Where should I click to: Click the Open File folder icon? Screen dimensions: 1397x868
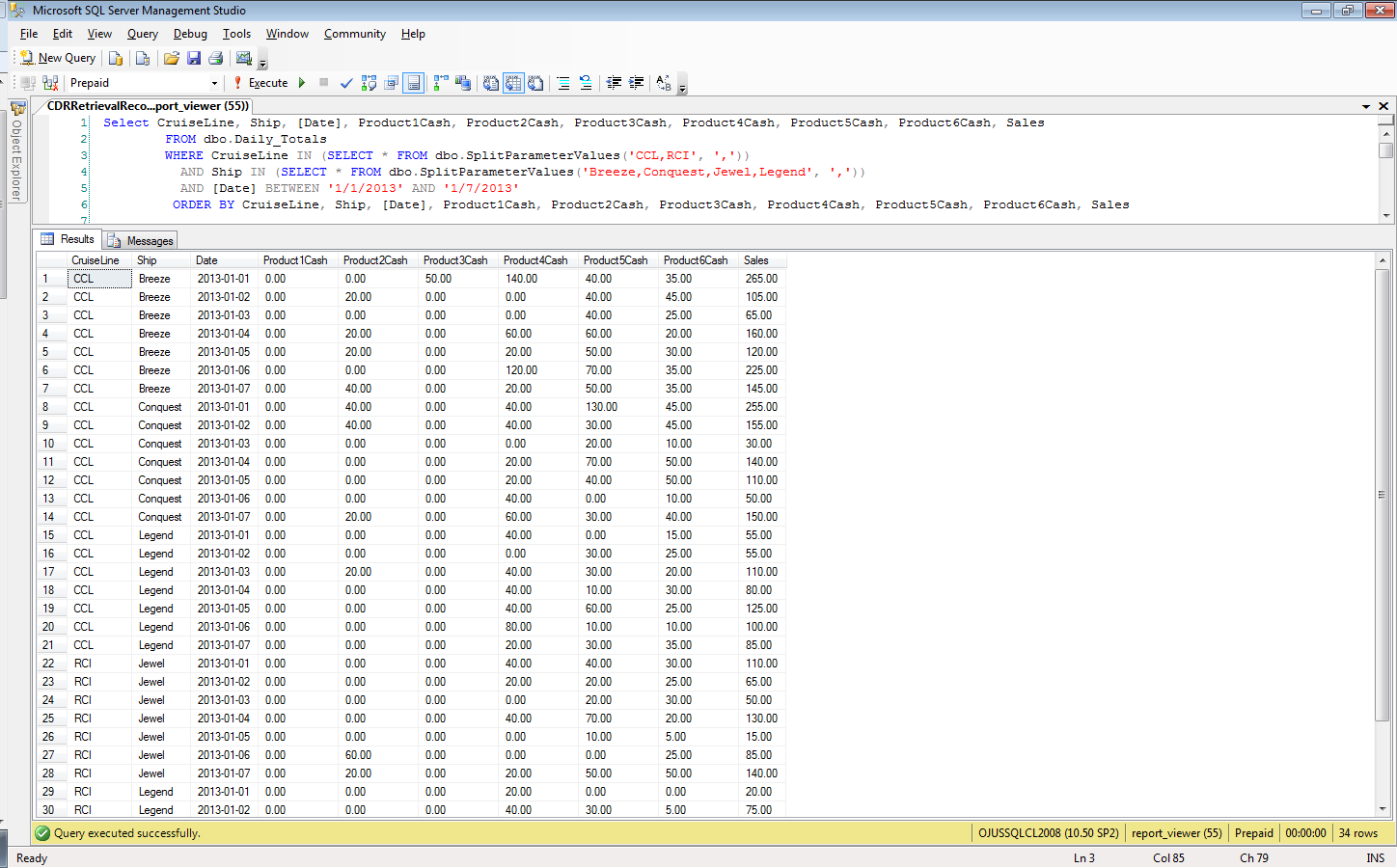click(x=172, y=58)
